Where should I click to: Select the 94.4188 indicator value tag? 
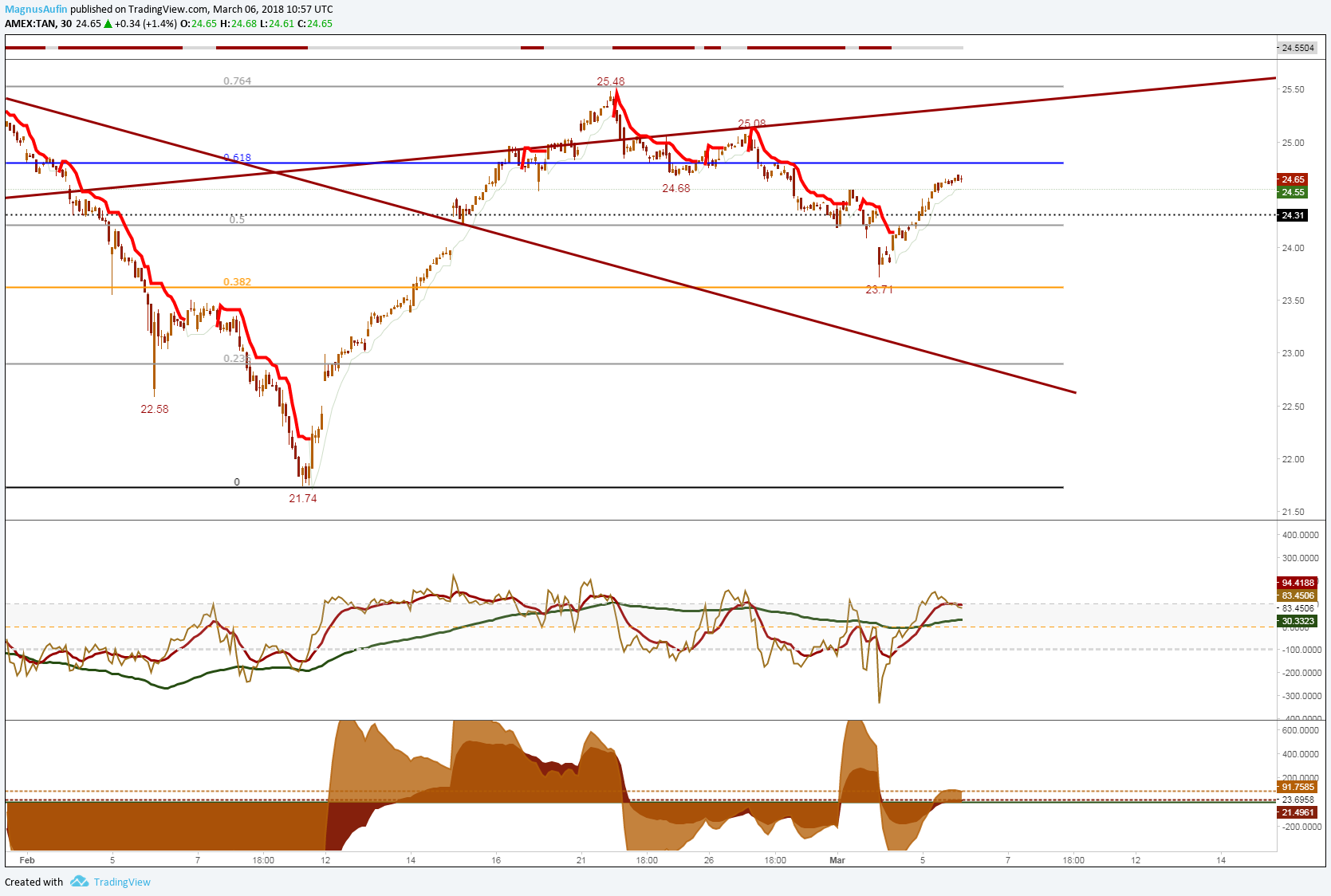pos(1298,583)
